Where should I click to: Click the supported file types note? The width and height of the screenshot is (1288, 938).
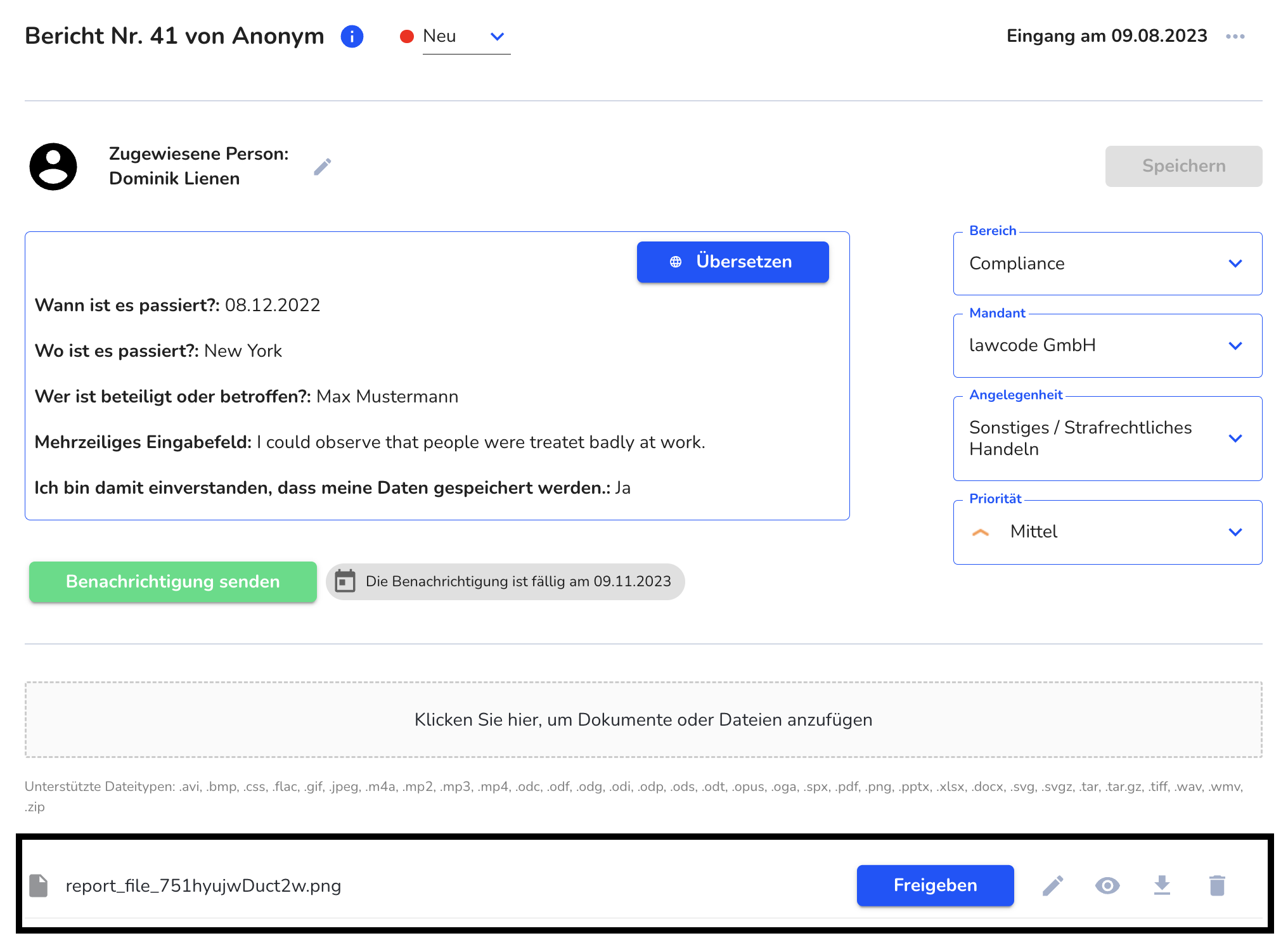(634, 797)
